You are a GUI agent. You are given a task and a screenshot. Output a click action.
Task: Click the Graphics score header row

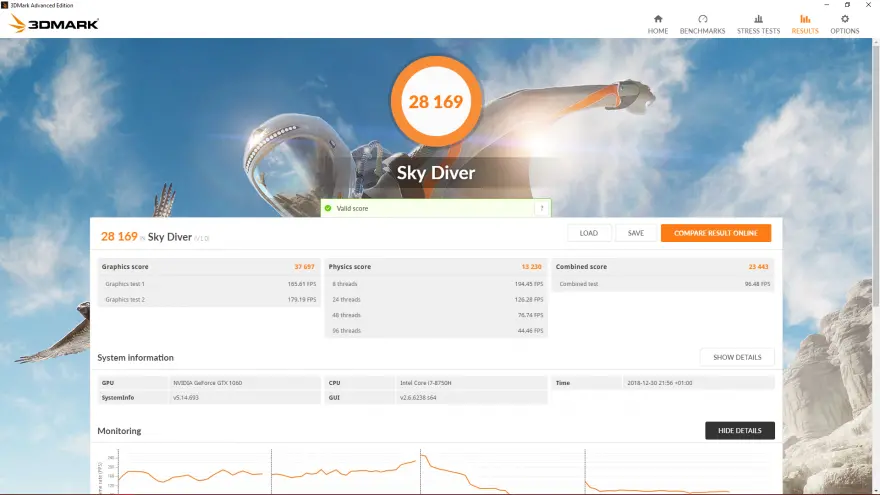(208, 267)
